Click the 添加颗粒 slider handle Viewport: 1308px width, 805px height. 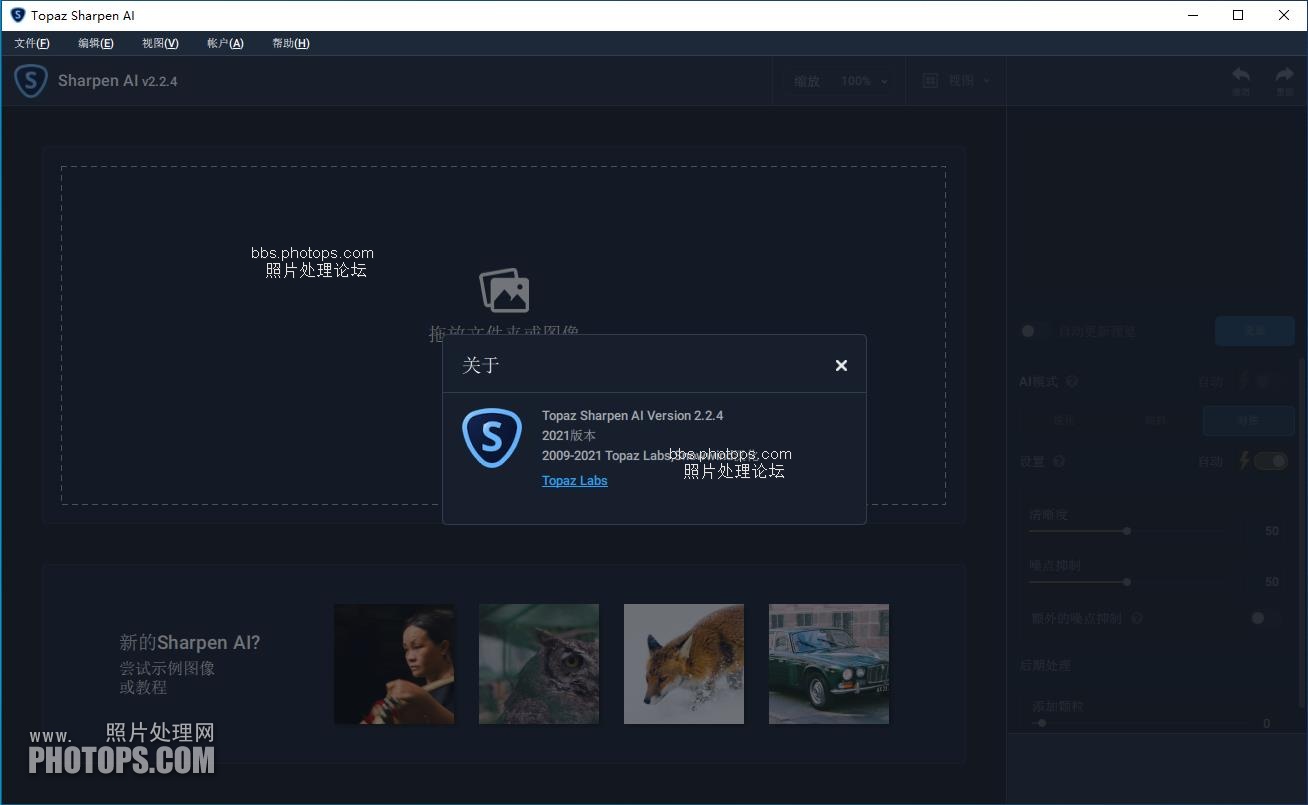click(1042, 723)
